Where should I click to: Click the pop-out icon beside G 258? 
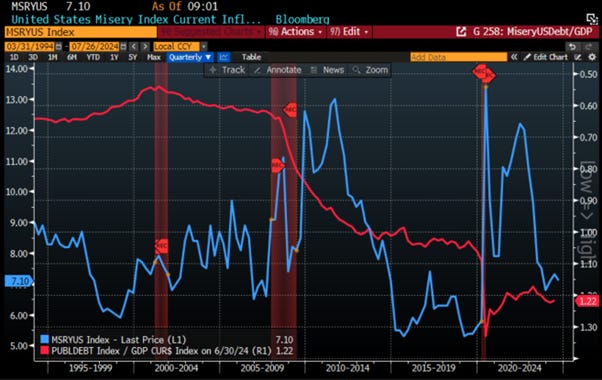(461, 31)
